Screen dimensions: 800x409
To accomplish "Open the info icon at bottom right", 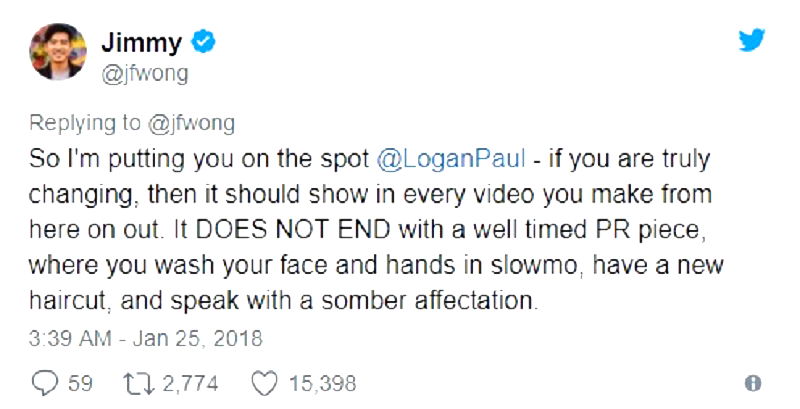I will pos(754,383).
